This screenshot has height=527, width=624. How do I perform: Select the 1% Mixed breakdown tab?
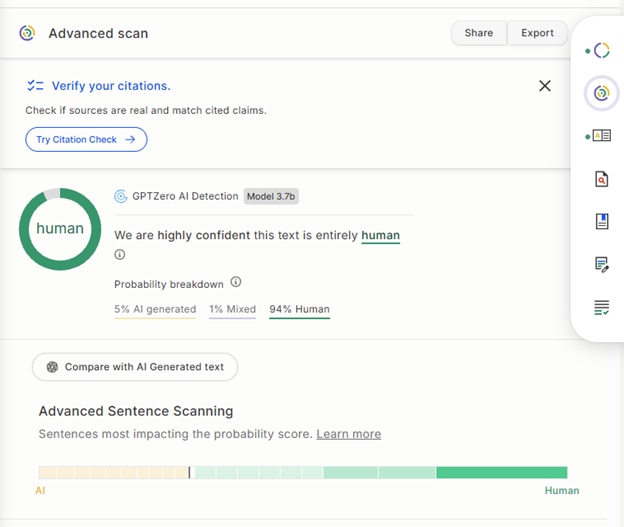[232, 310]
